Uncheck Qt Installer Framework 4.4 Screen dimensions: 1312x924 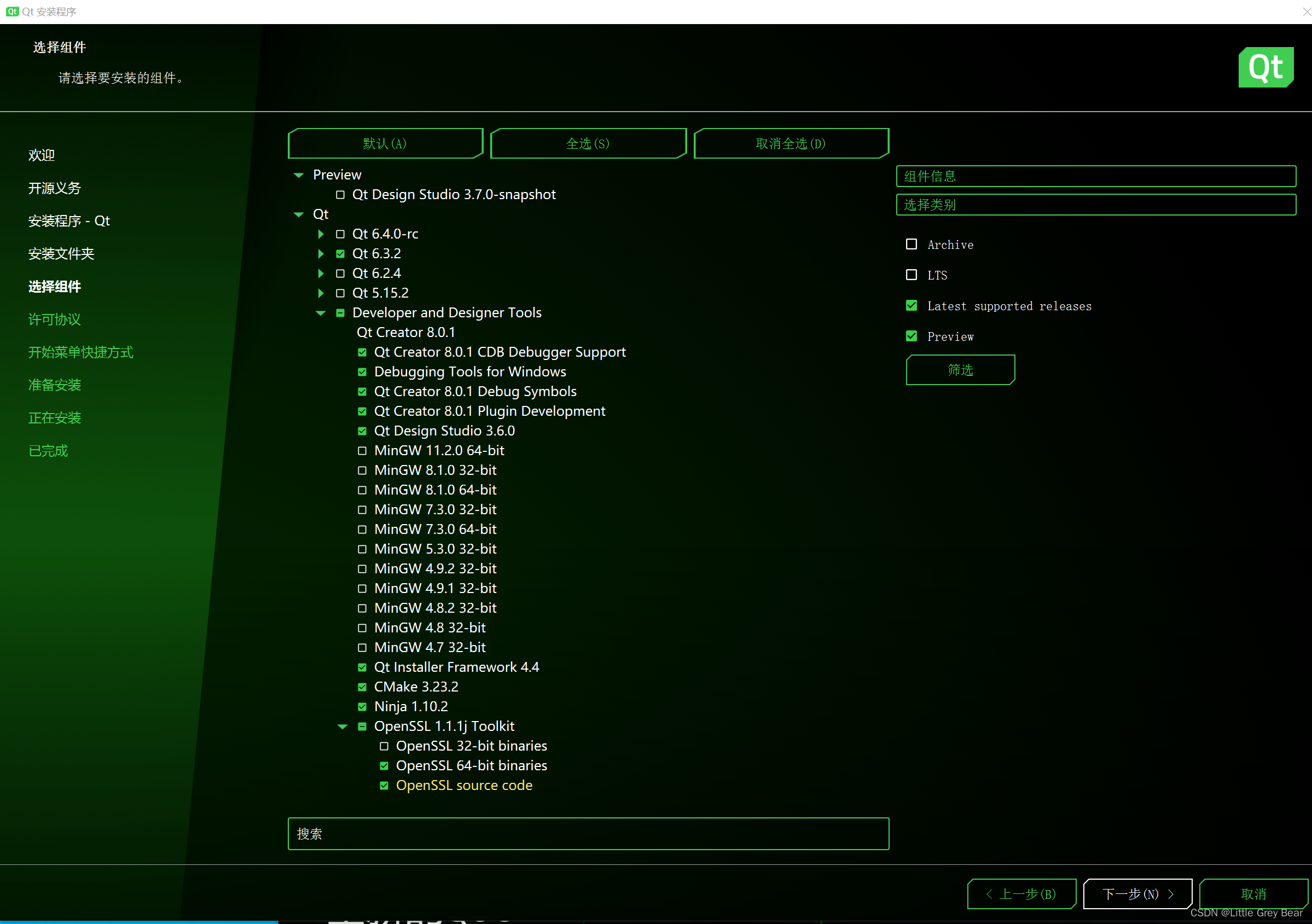362,667
